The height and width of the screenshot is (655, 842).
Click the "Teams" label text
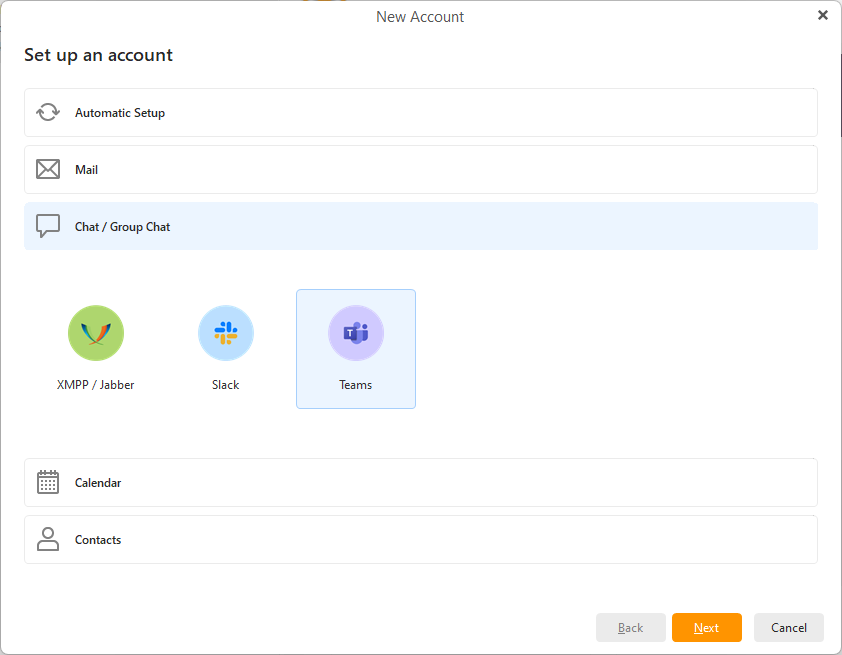pyautogui.click(x=355, y=385)
